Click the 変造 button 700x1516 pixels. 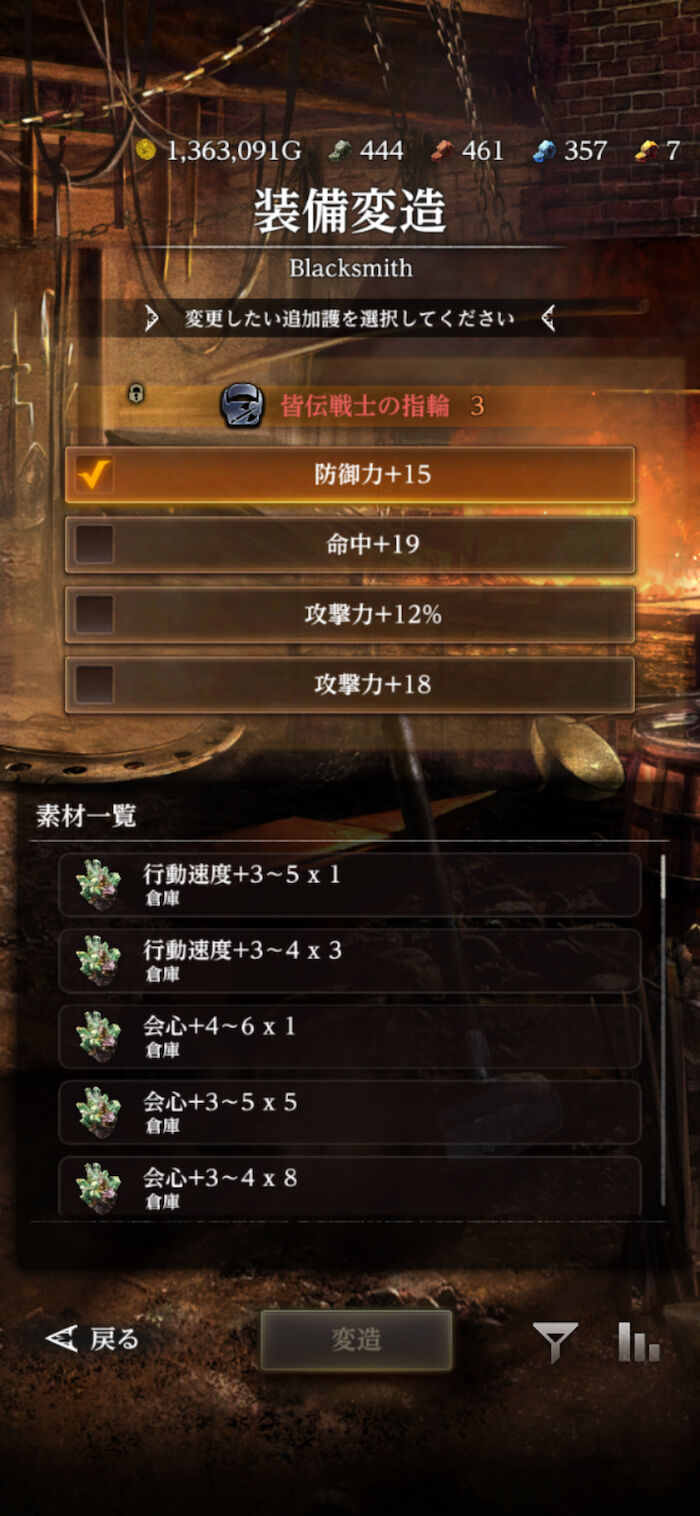tap(356, 1340)
